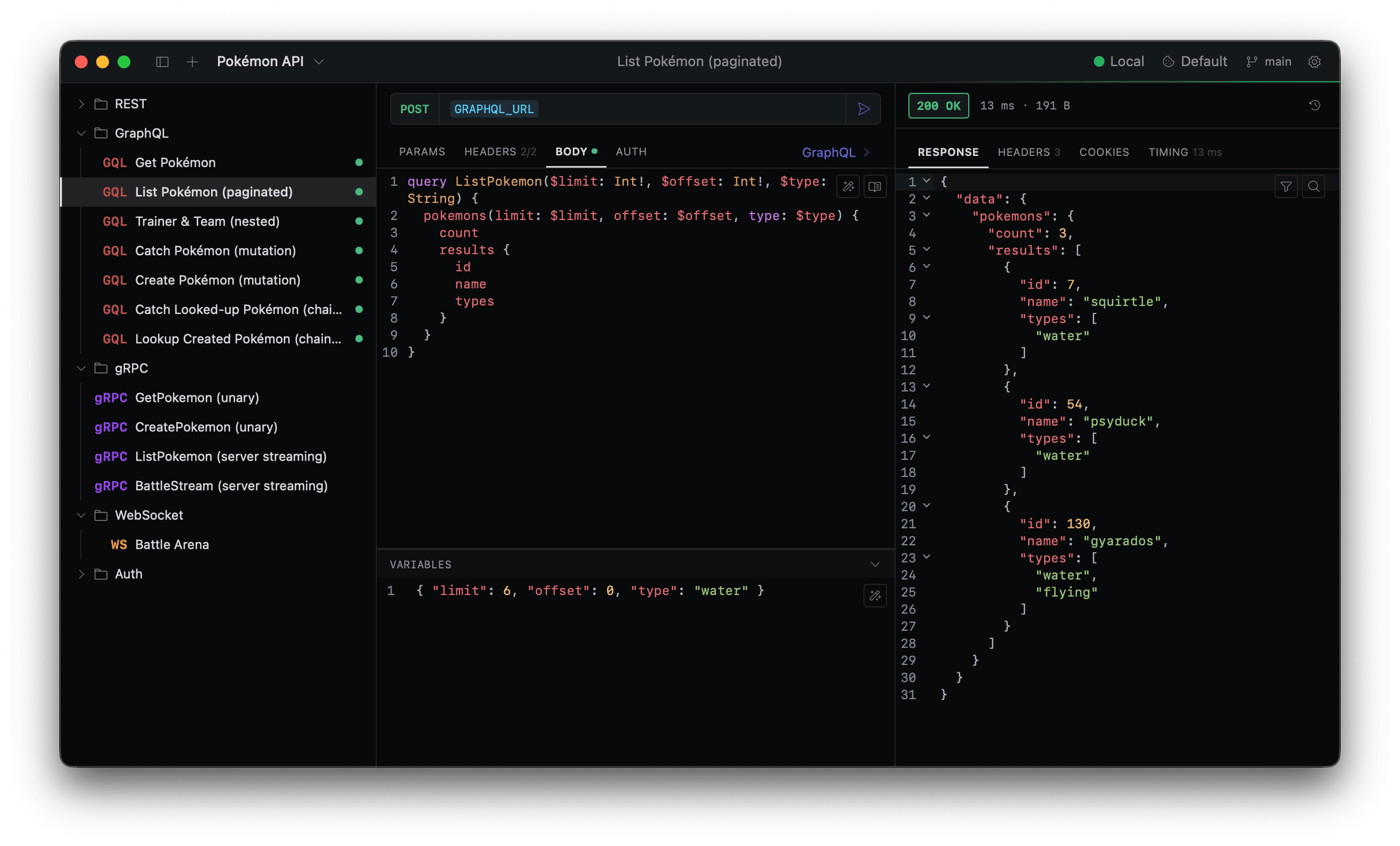Click the GRAPHQL_URL variable field
This screenshot has height=846, width=1400.
point(494,109)
